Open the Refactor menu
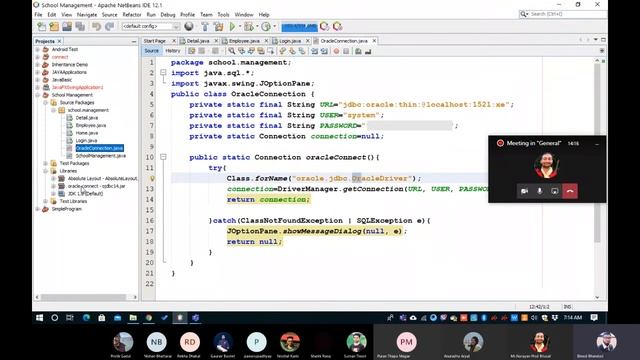The height and width of the screenshot is (360, 640). click(132, 15)
